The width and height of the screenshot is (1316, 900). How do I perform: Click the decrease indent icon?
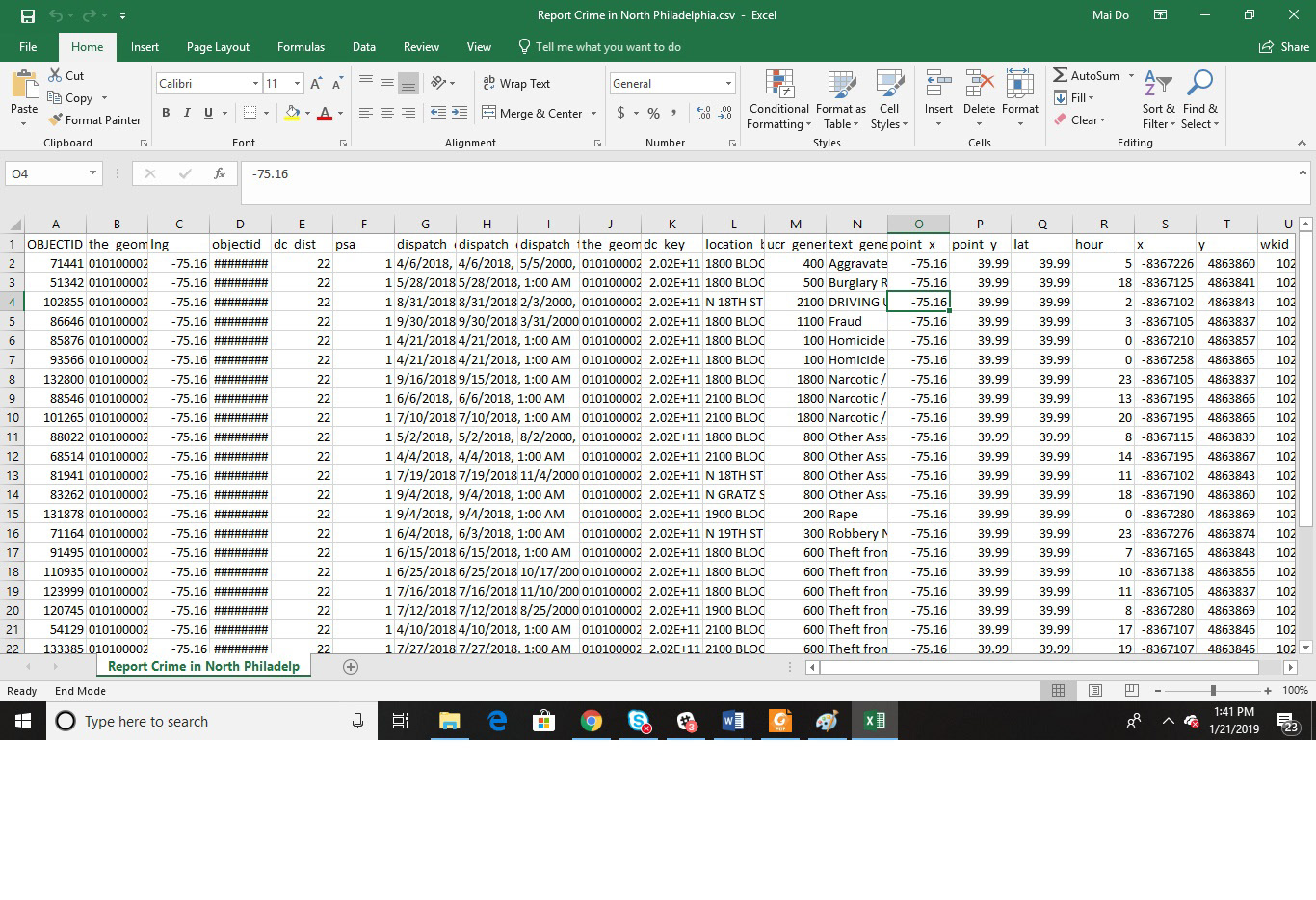437,113
